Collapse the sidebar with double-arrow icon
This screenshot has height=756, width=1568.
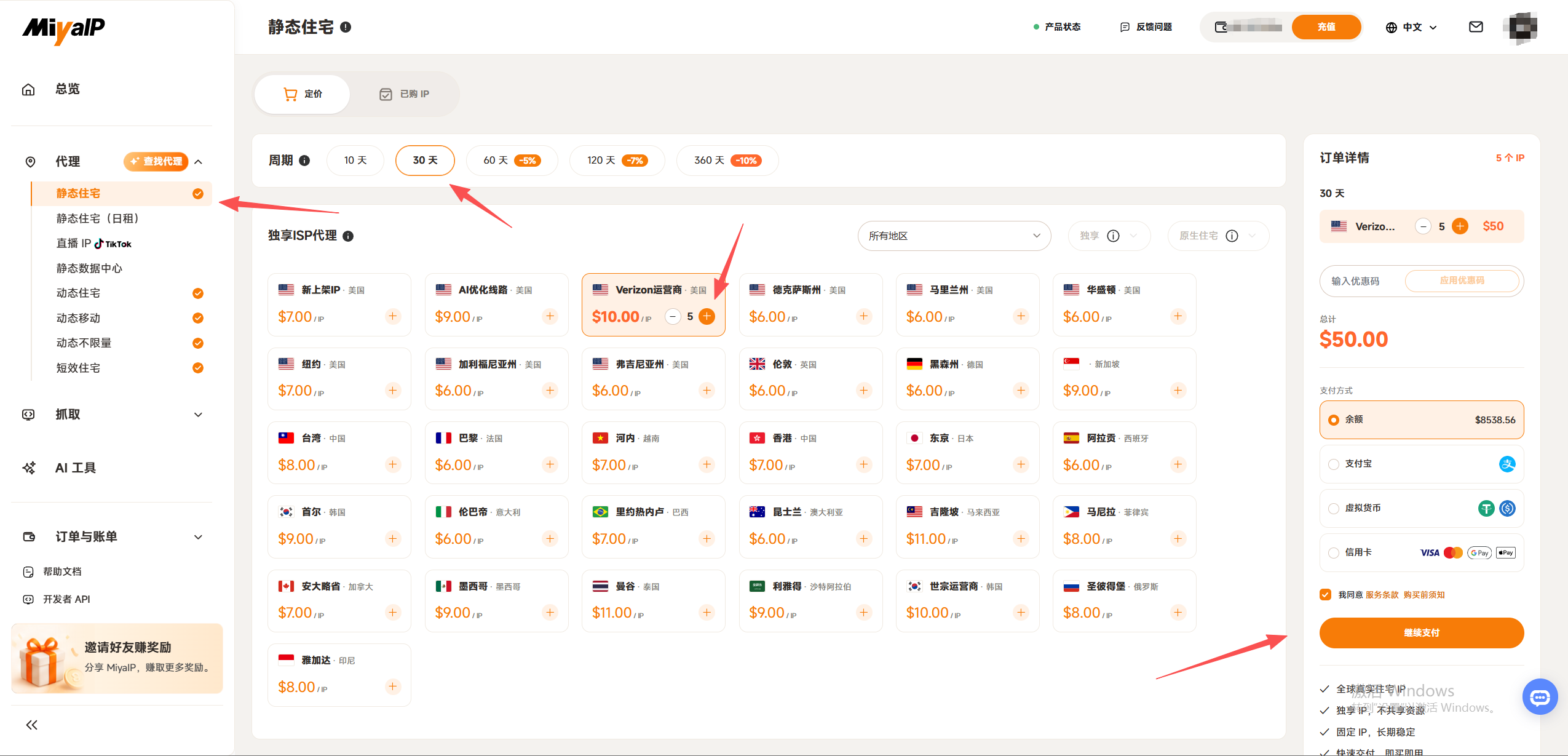pyautogui.click(x=32, y=725)
